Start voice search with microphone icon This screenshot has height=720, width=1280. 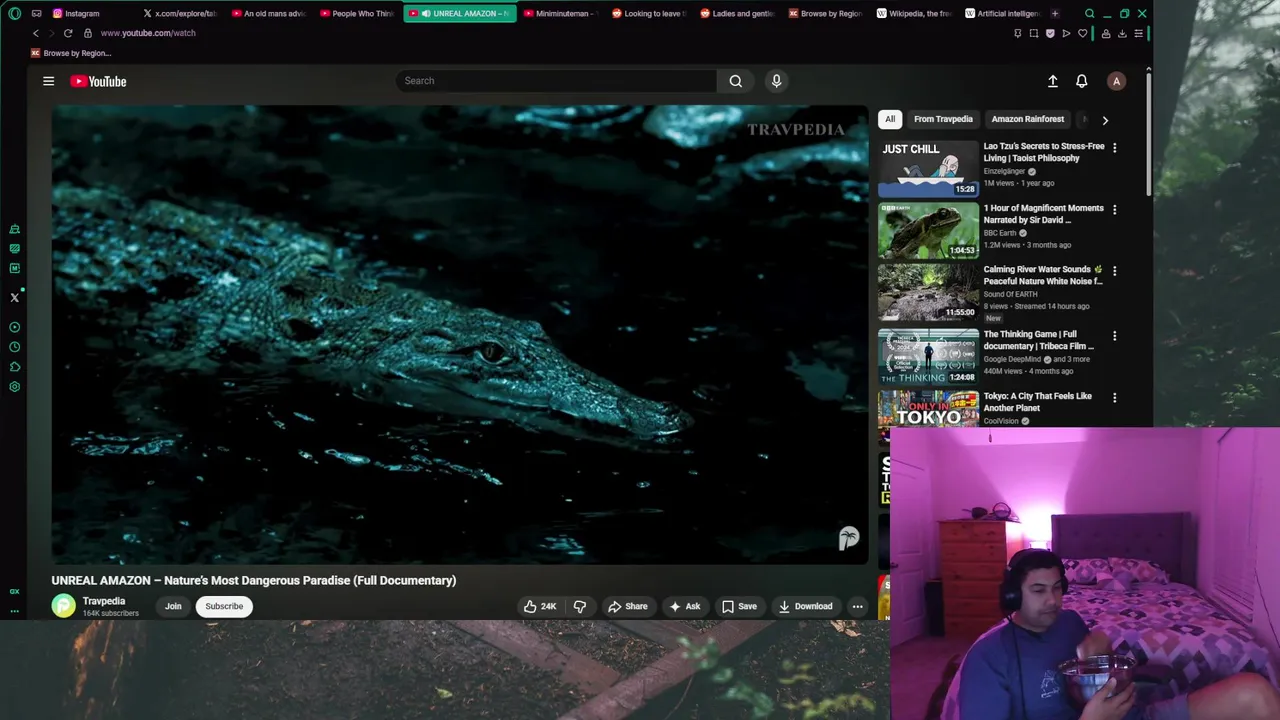tap(776, 81)
